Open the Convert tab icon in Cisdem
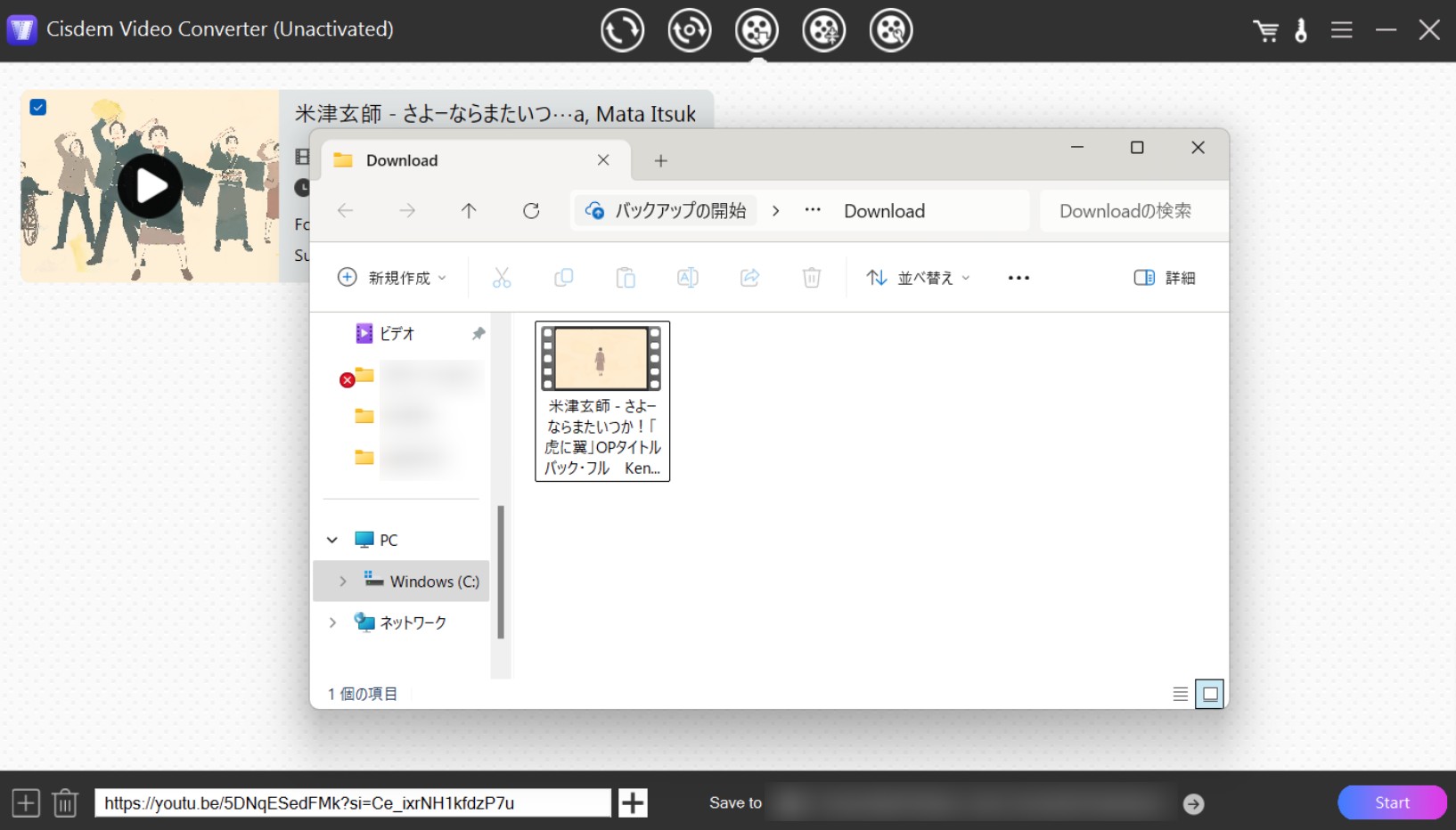Image resolution: width=1456 pixels, height=830 pixels. point(622,30)
